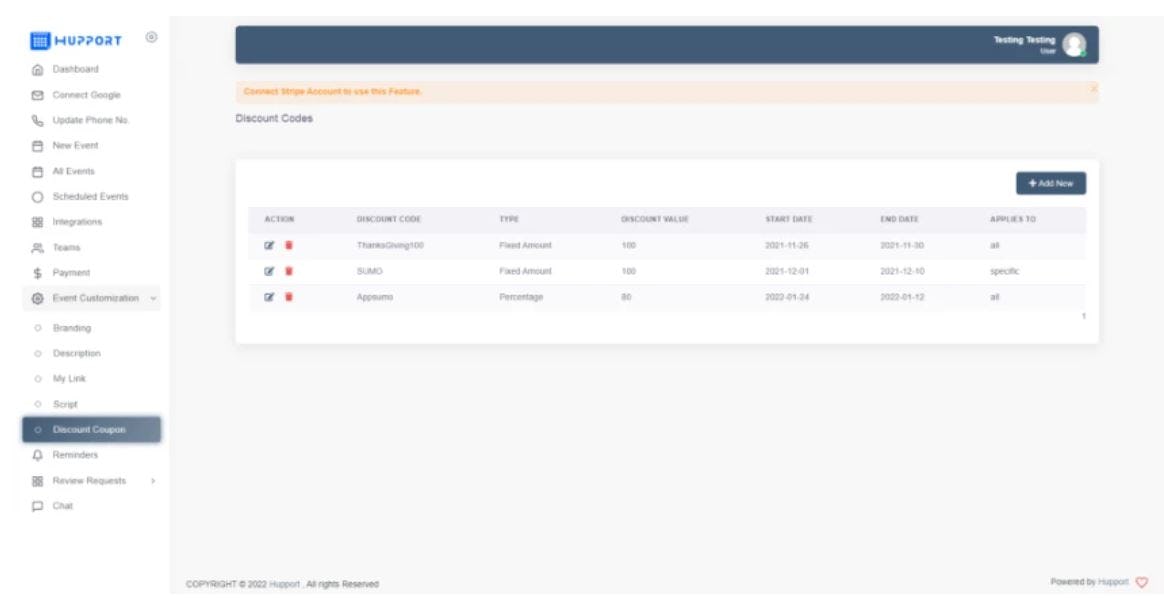The height and width of the screenshot is (605, 1164).
Task: Dismiss the Stripe Account warning banner
Action: tap(1090, 90)
